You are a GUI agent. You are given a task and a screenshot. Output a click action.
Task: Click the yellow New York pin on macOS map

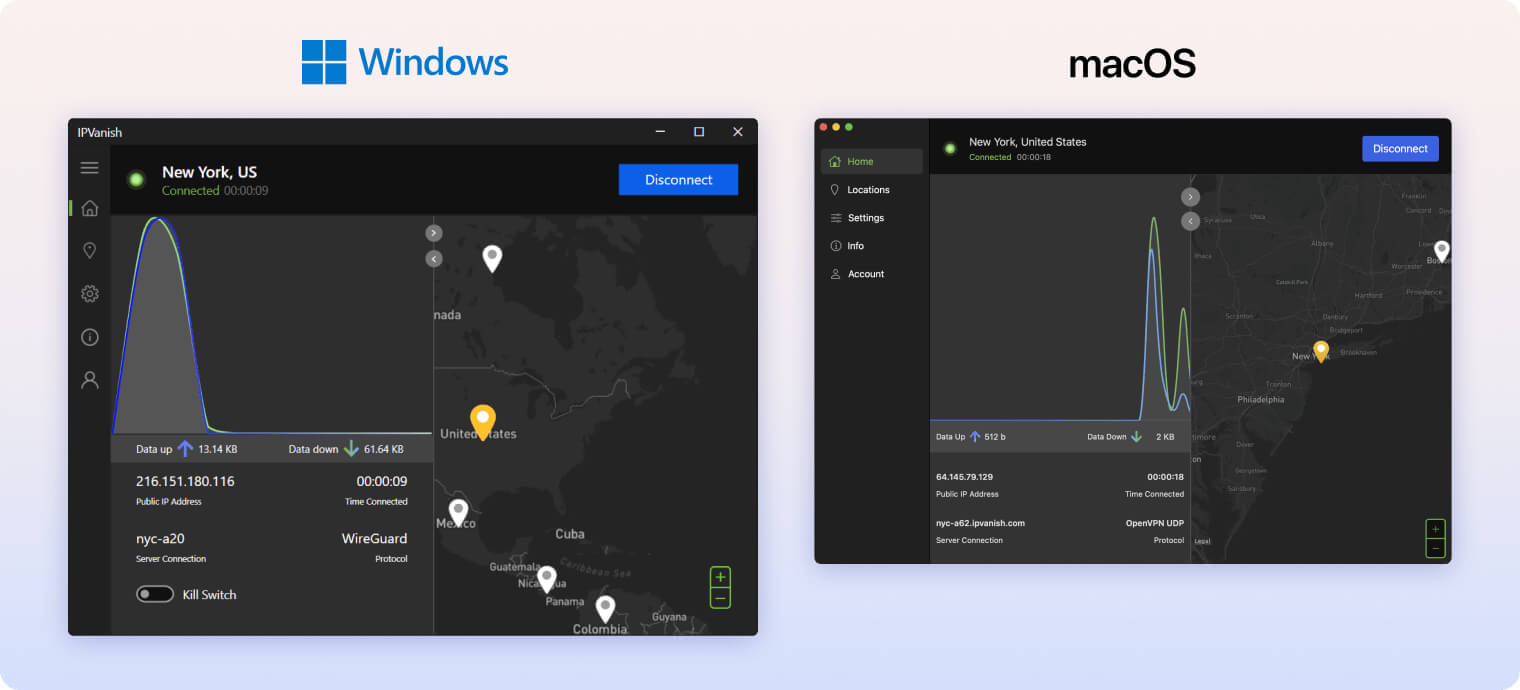tap(1320, 350)
